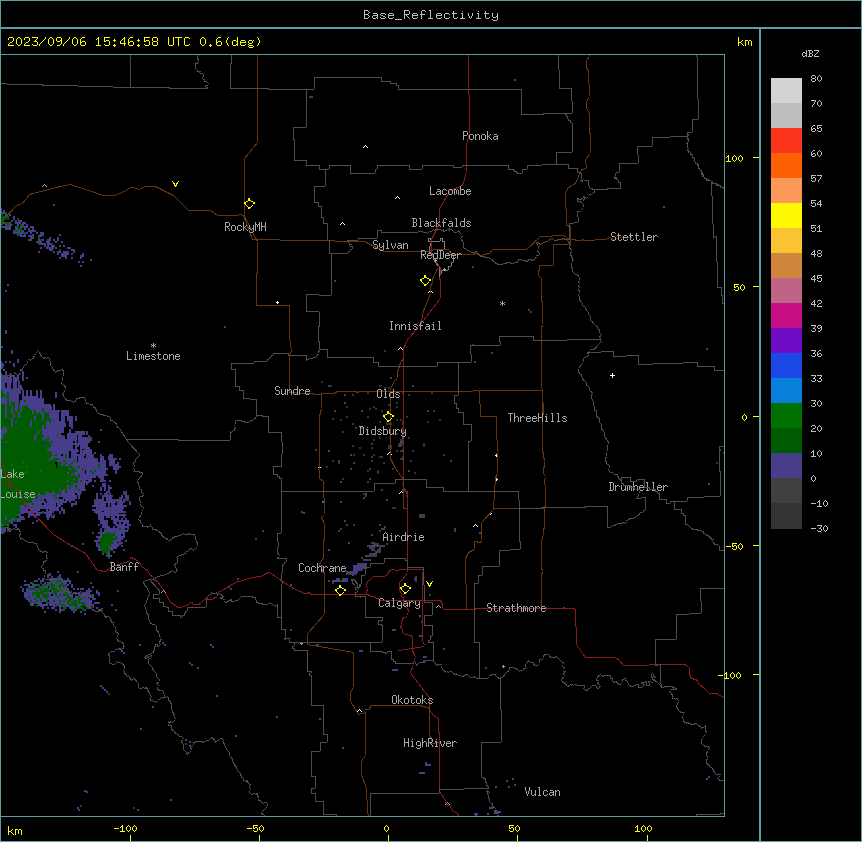This screenshot has height=842, width=862.
Task: Click the Stettler label
Action: tap(634, 237)
